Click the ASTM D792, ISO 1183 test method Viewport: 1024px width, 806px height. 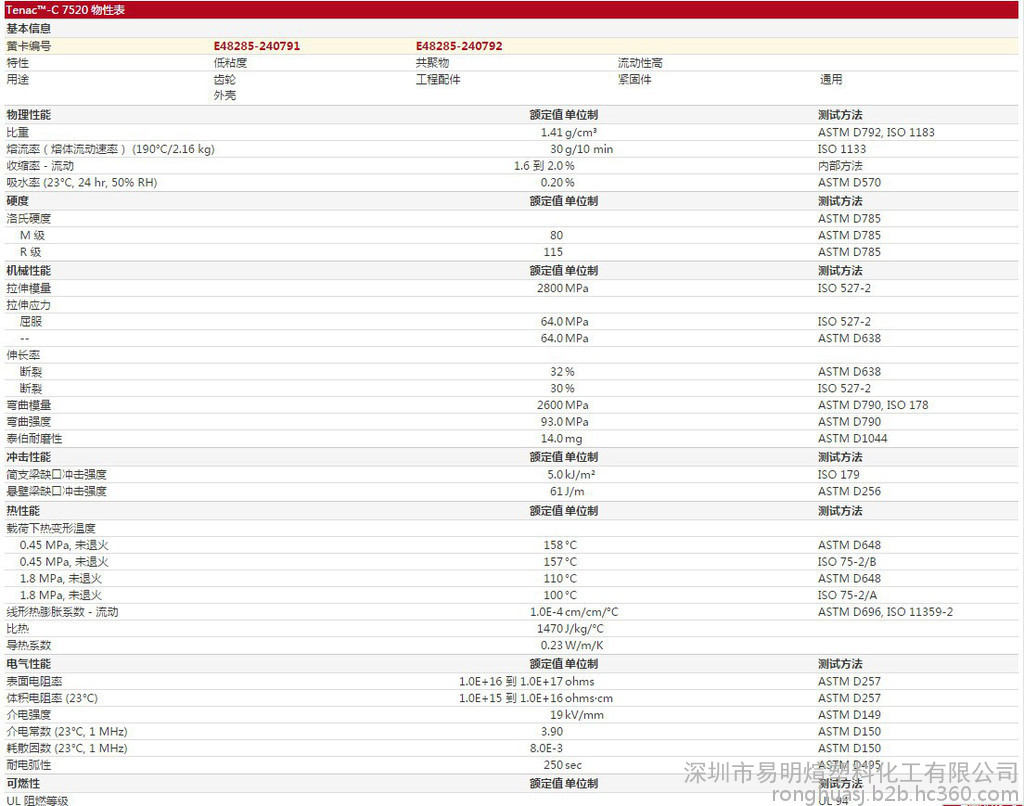[x=876, y=132]
